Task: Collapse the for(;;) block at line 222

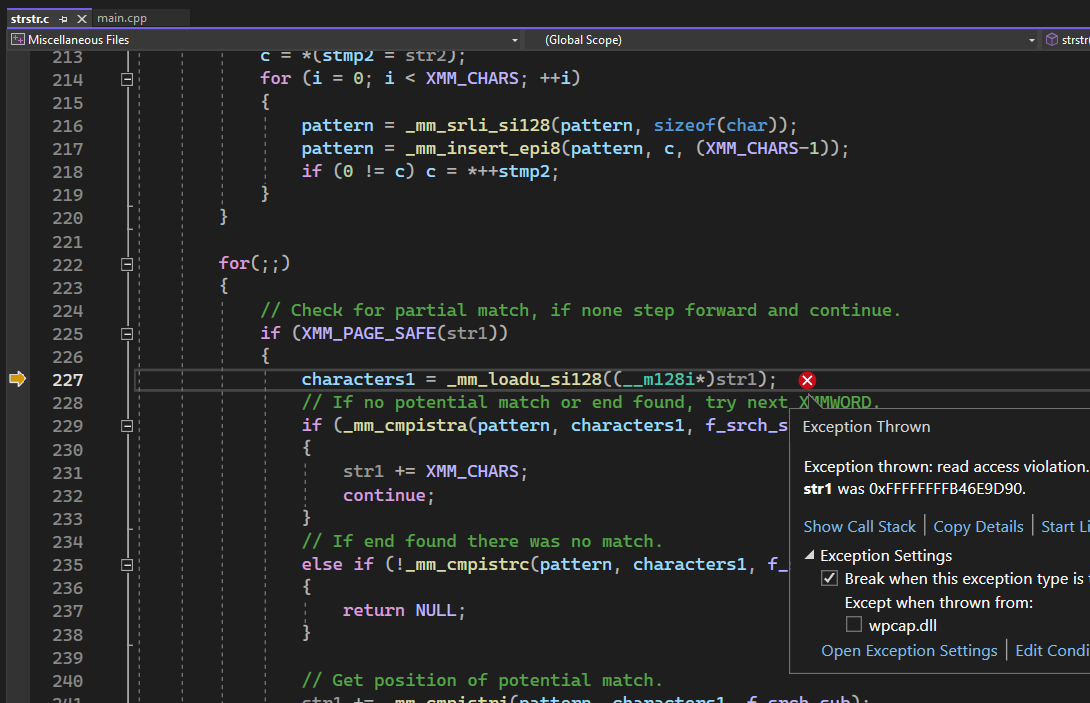Action: point(127,264)
